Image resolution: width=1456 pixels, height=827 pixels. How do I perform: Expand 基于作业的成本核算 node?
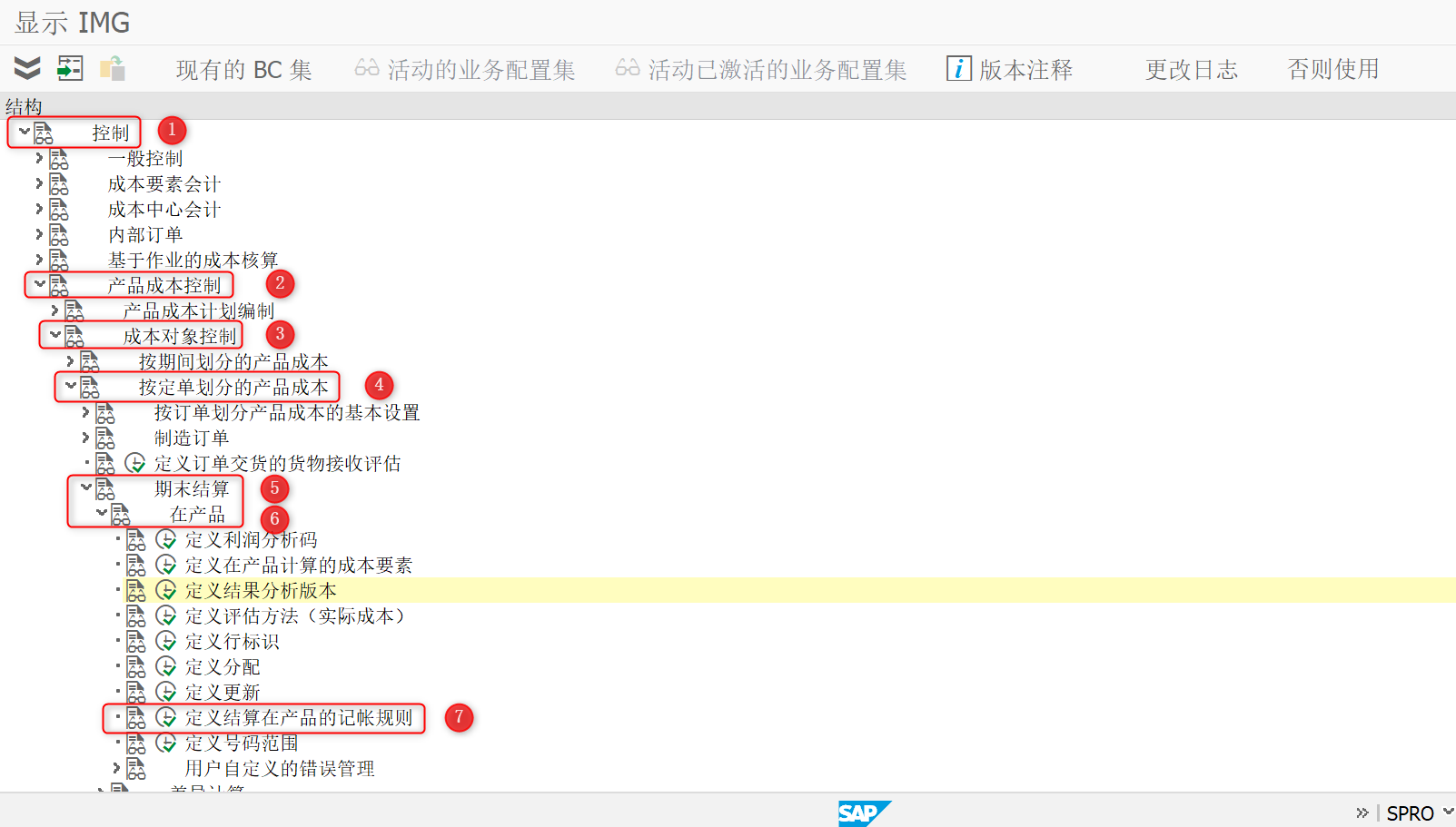point(39,260)
